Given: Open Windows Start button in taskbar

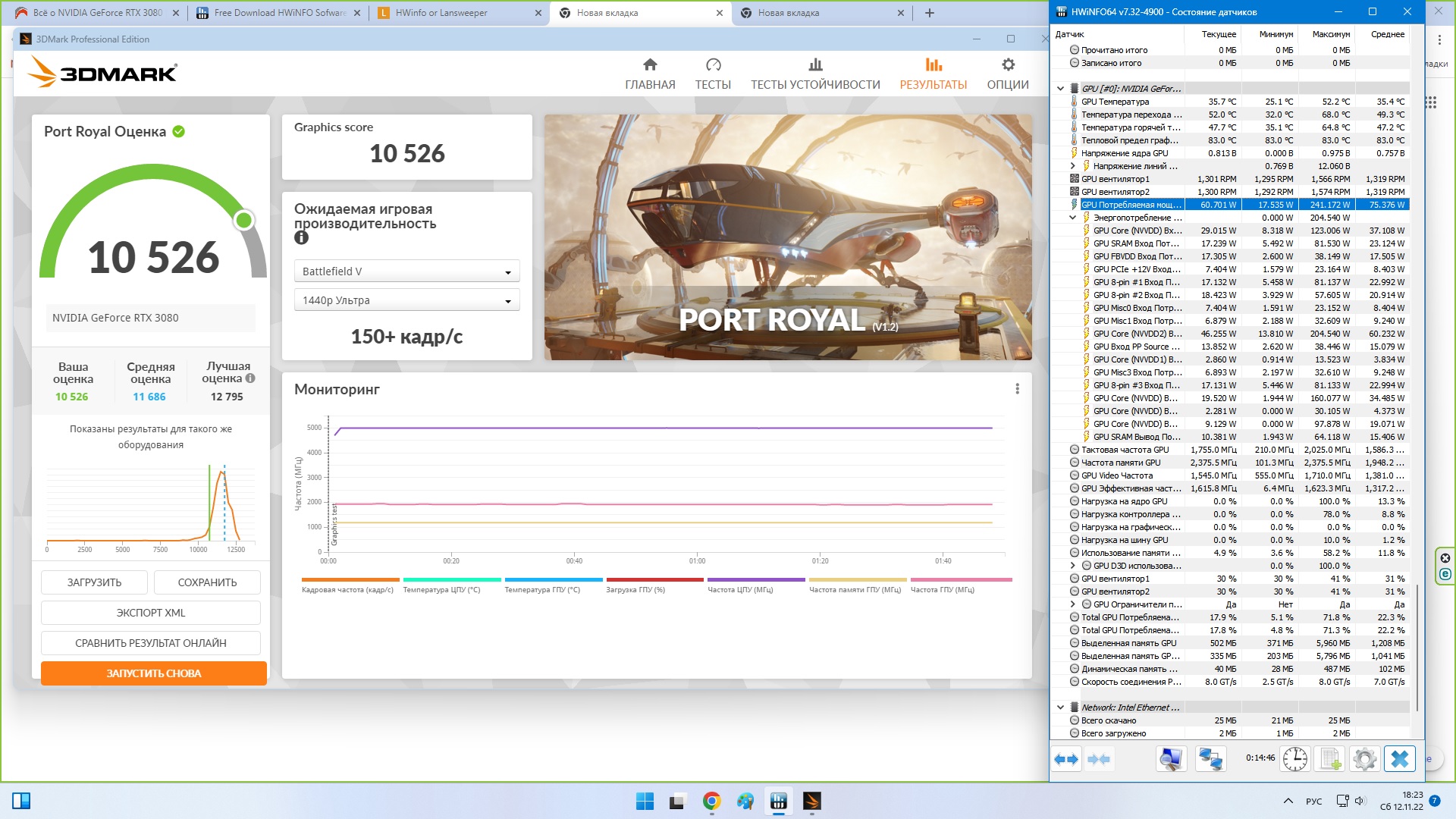Looking at the screenshot, I should point(645,801).
